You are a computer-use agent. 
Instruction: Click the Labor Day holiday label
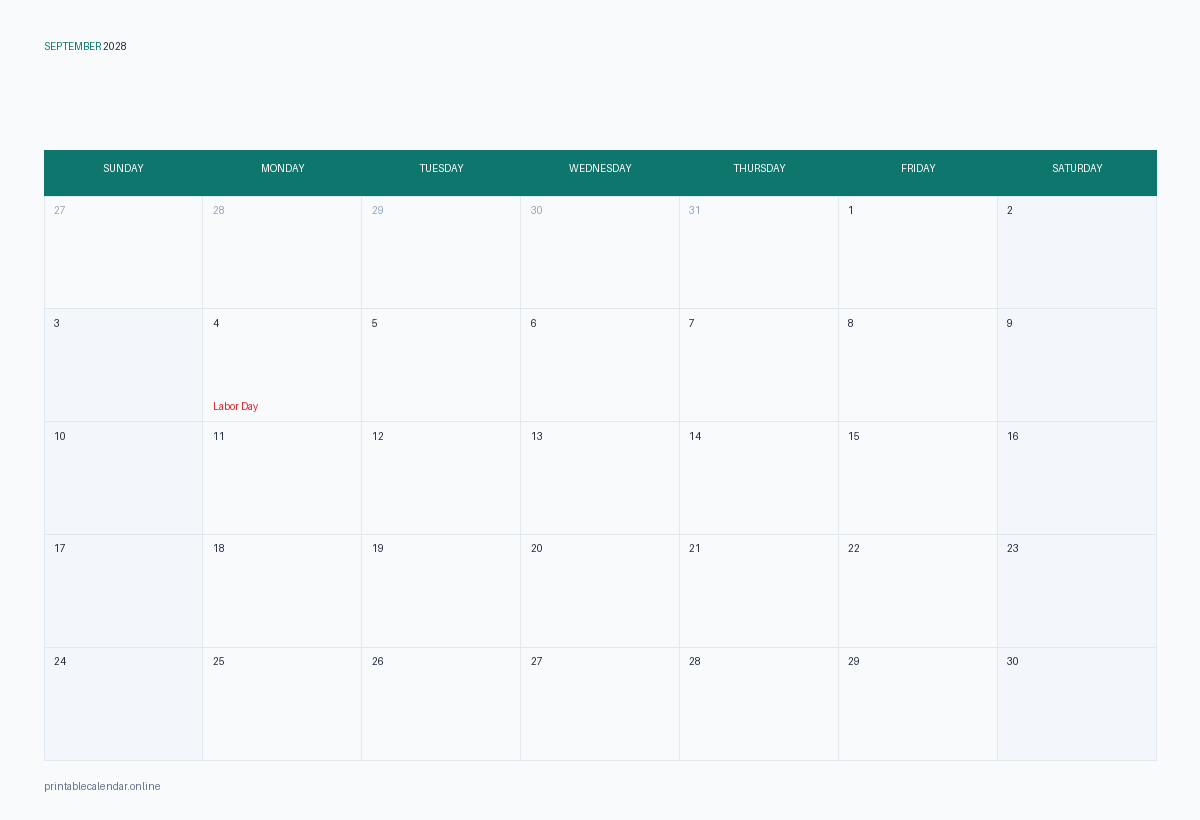coord(235,406)
